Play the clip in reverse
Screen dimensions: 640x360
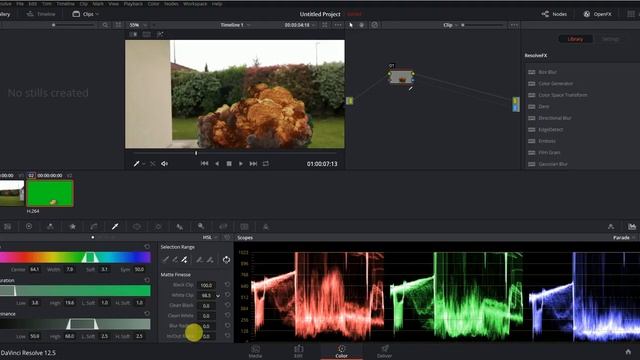(217, 164)
